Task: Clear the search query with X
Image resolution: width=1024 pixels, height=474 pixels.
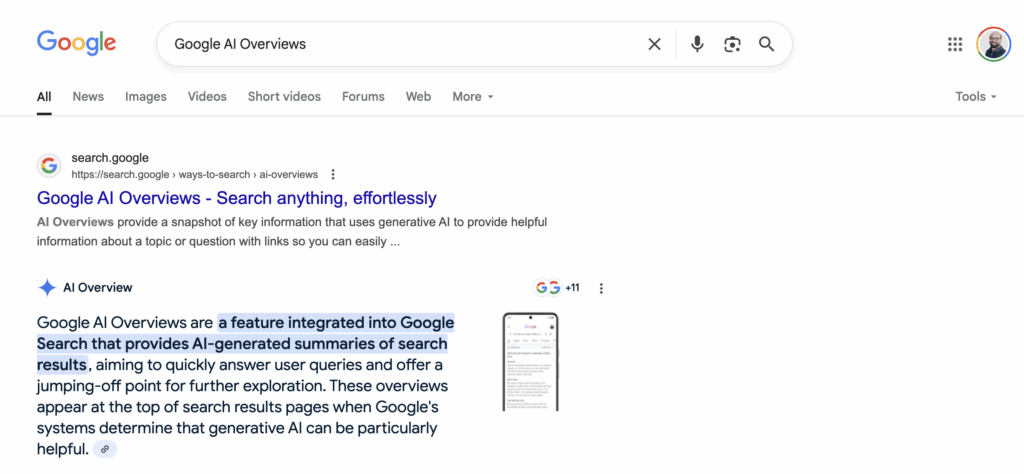Action: point(654,44)
